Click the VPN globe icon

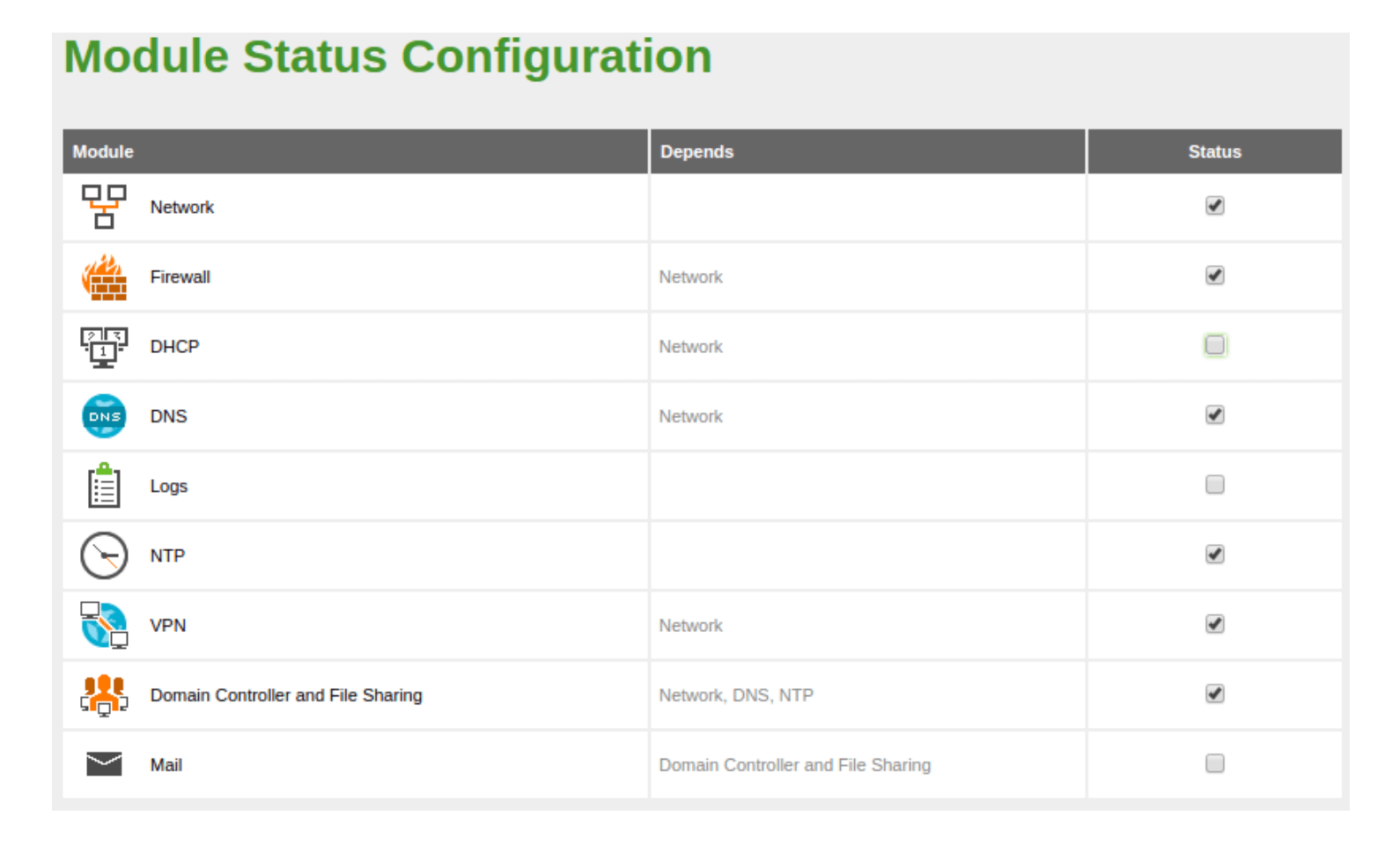click(104, 625)
